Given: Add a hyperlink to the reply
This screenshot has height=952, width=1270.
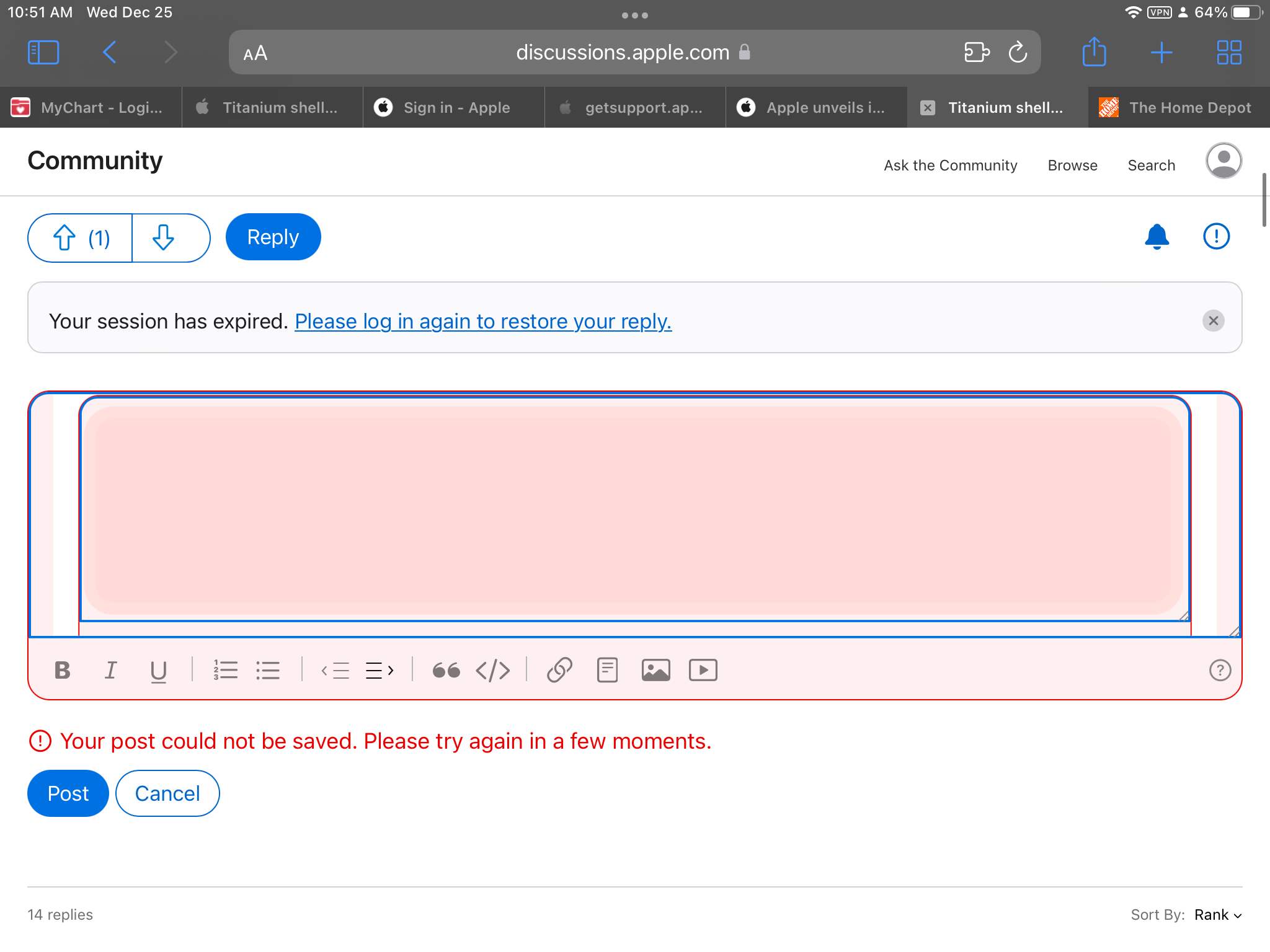Looking at the screenshot, I should pos(559,670).
